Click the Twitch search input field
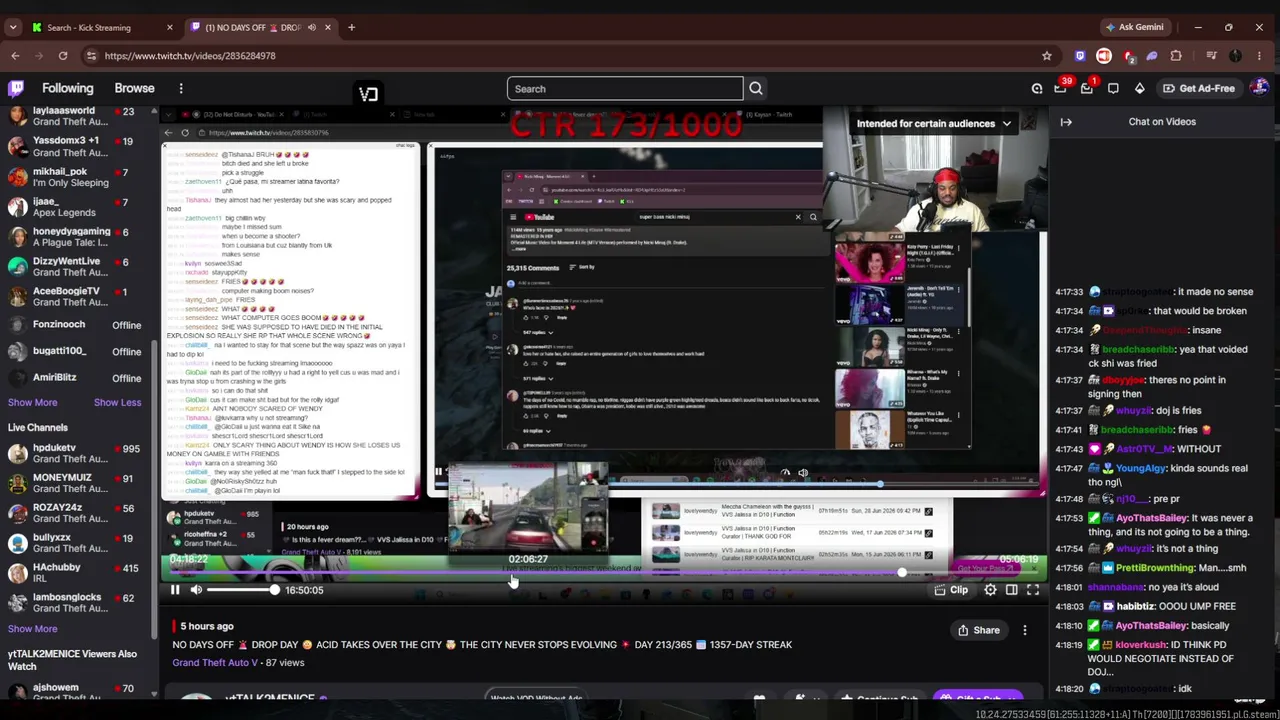The image size is (1280, 720). (x=625, y=89)
